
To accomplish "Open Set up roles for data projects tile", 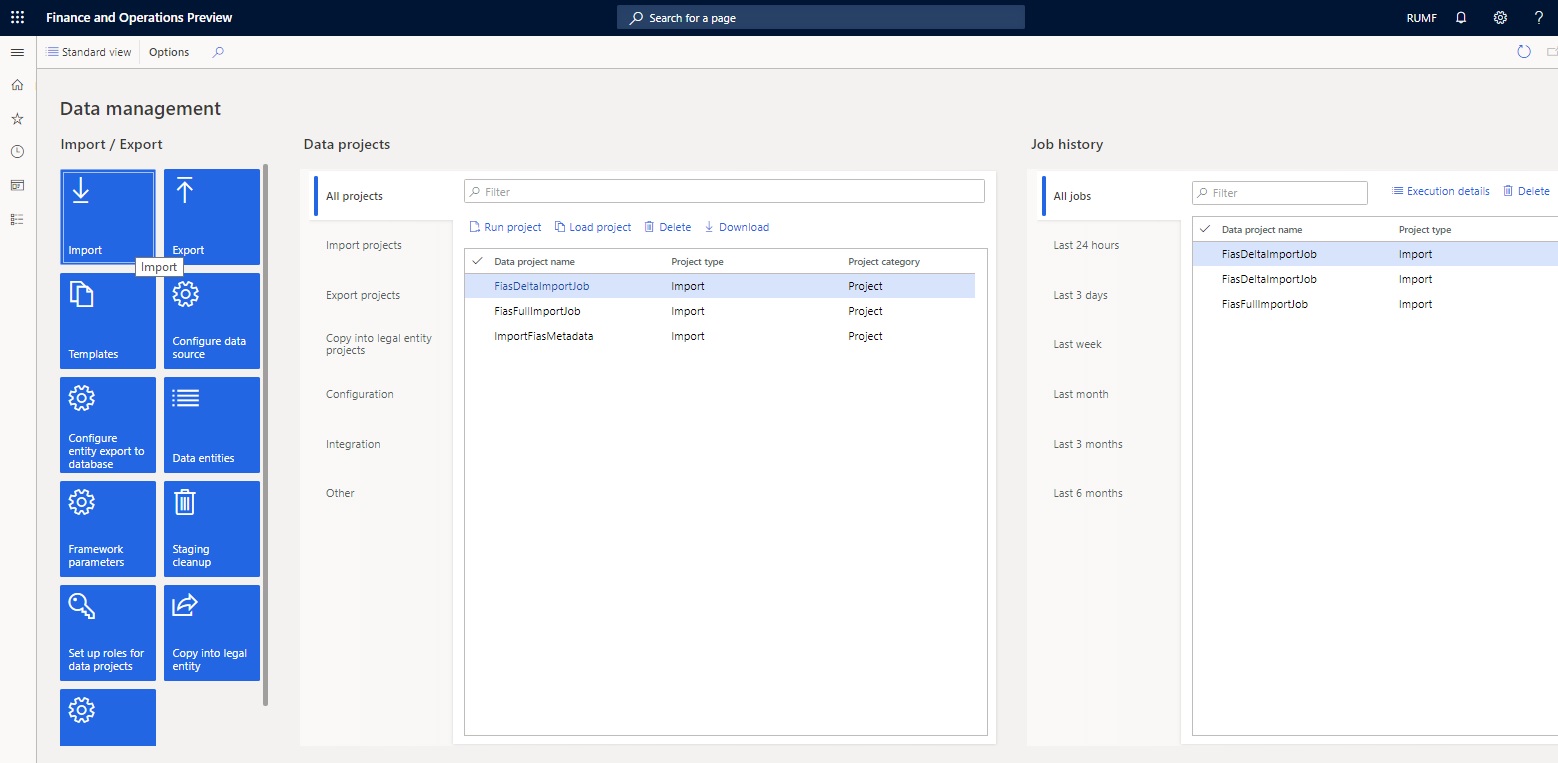I will pos(108,633).
